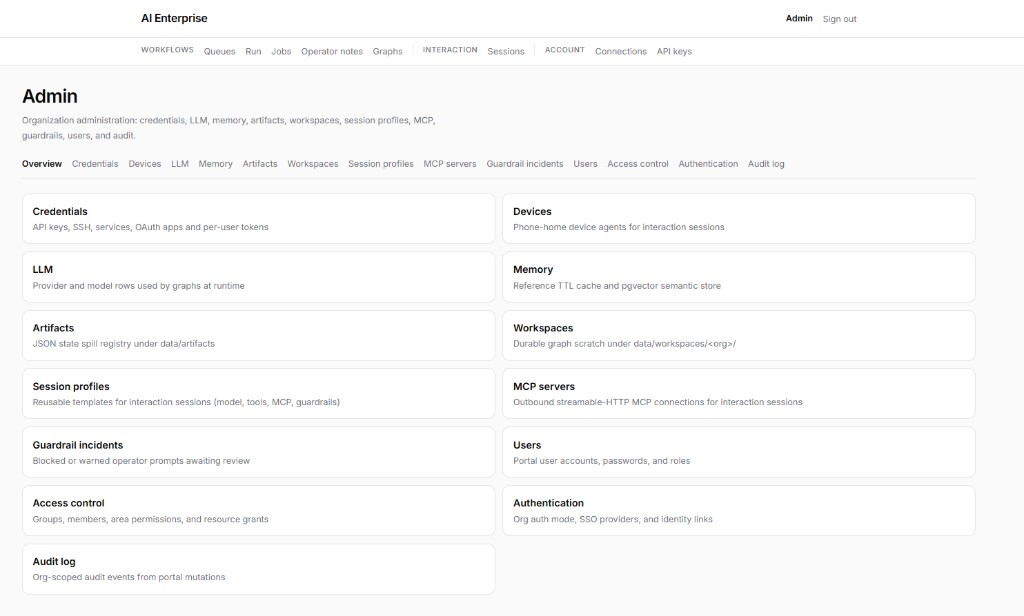Open API keys in the top navigation
1024x616 pixels.
pyautogui.click(x=674, y=51)
